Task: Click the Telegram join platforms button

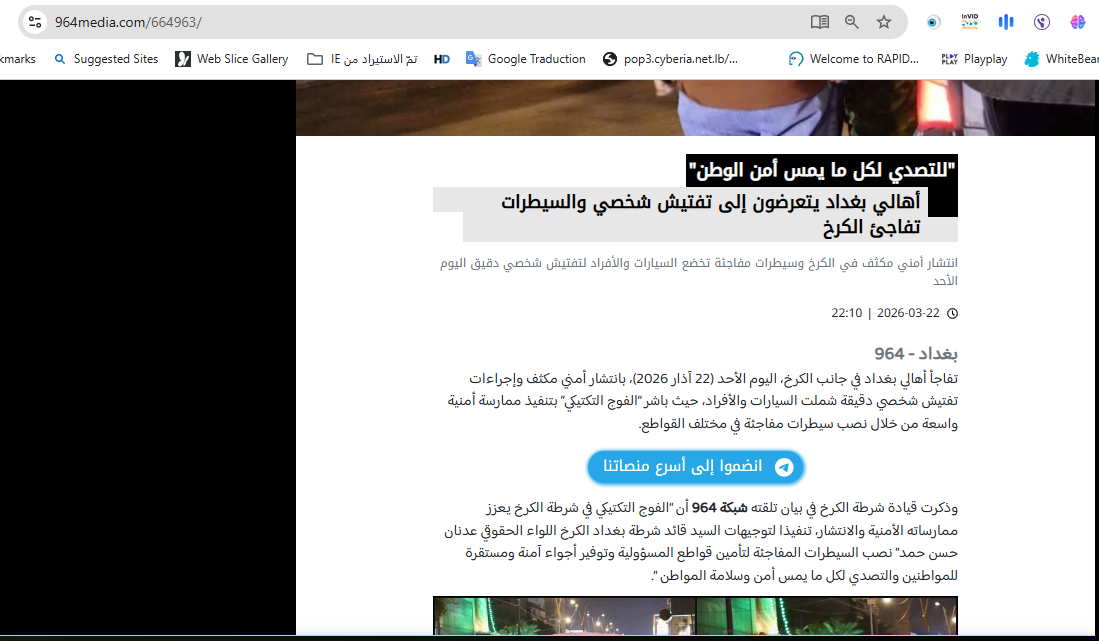Action: [x=695, y=467]
